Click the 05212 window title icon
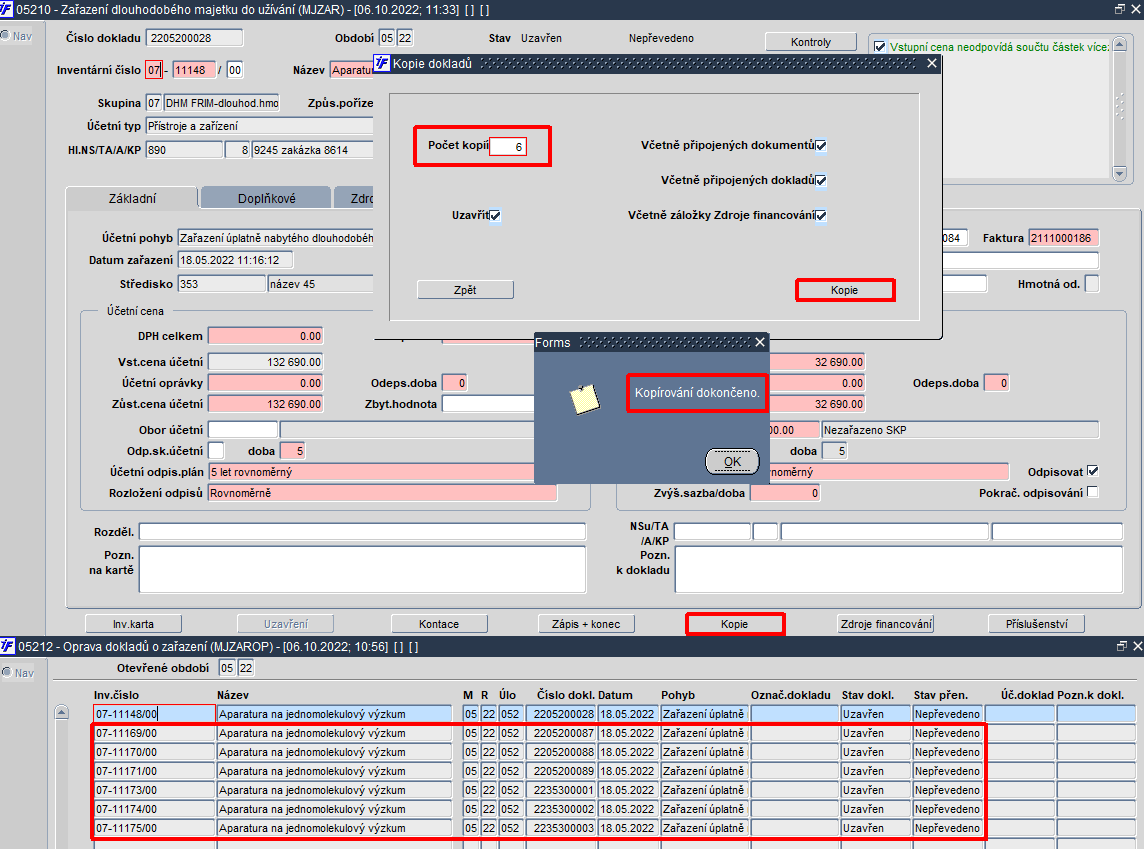 pyautogui.click(x=7, y=646)
